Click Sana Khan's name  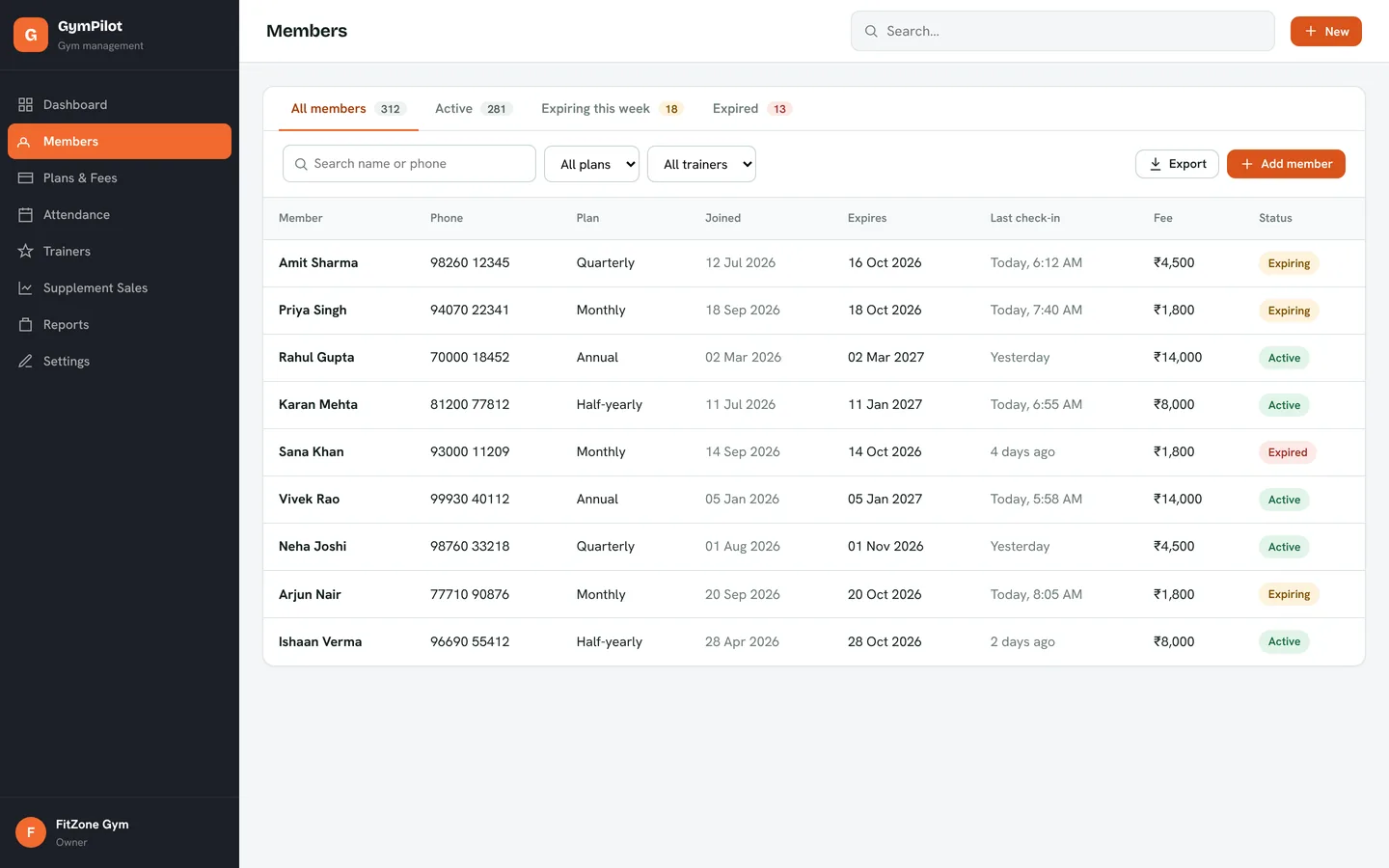[x=312, y=451]
